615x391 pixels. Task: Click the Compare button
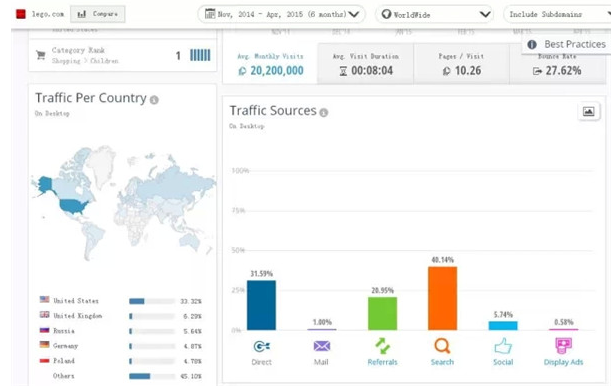[98, 14]
